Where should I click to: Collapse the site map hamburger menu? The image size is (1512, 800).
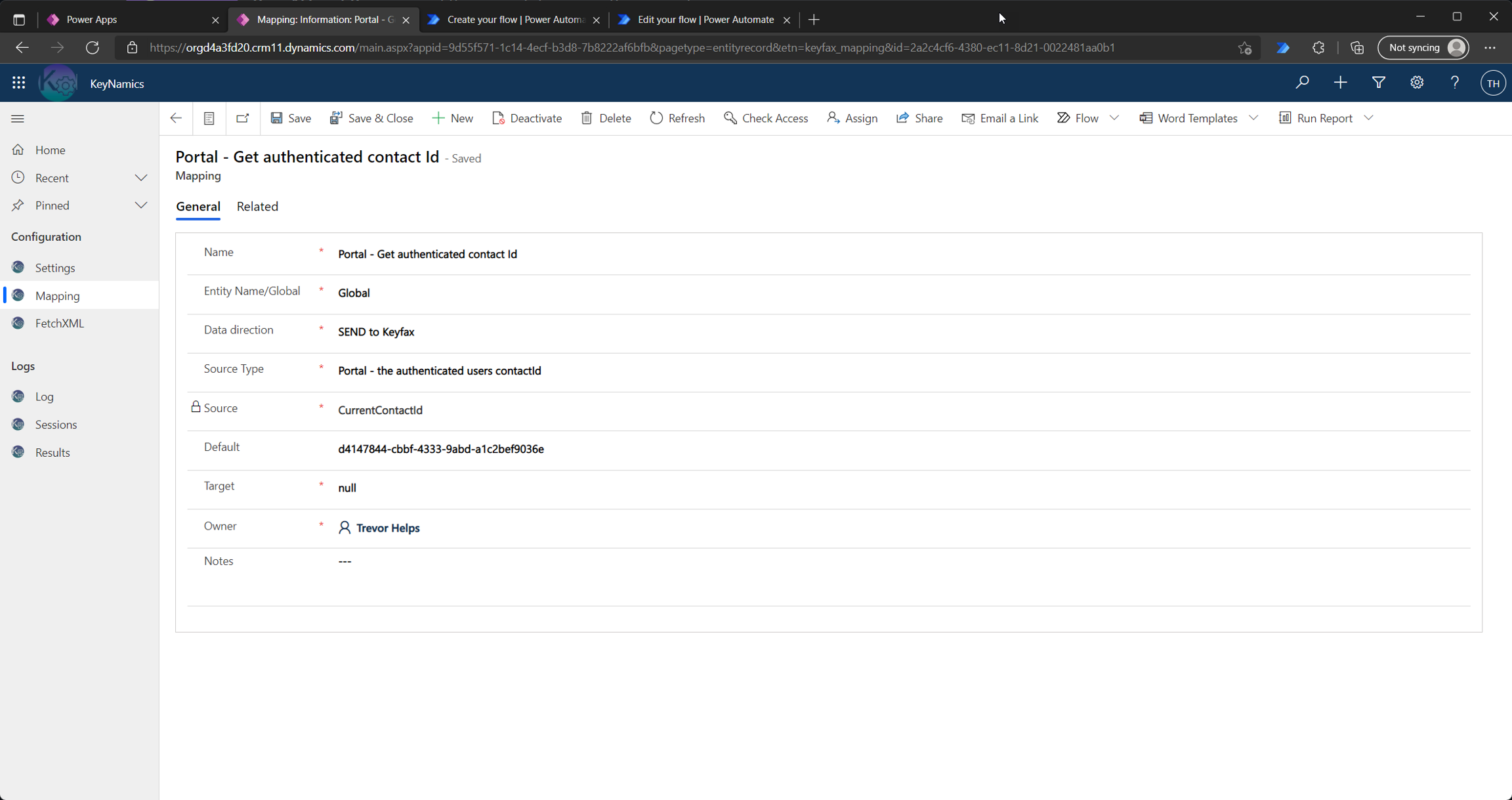point(18,119)
